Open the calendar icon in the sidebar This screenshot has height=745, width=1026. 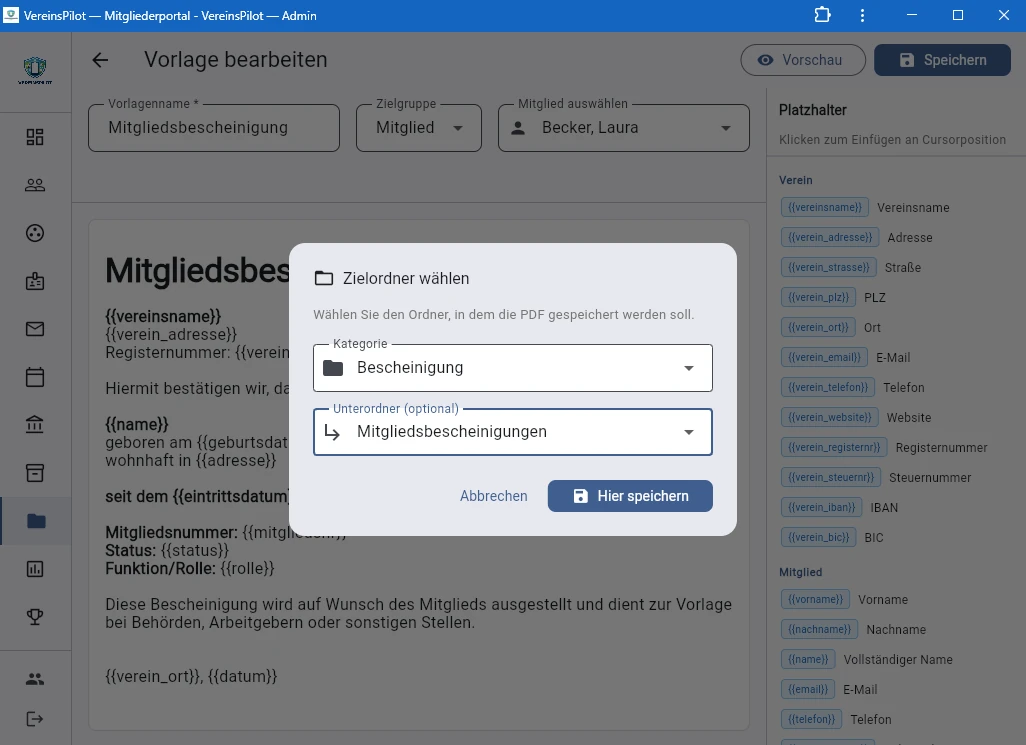(35, 377)
